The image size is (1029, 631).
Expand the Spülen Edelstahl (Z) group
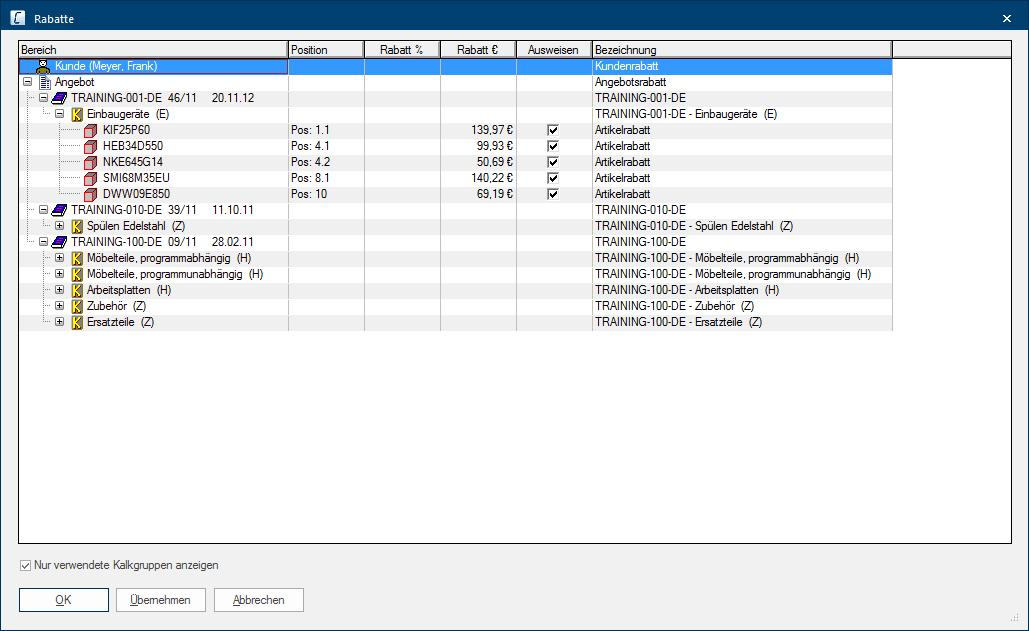pyautogui.click(x=60, y=226)
